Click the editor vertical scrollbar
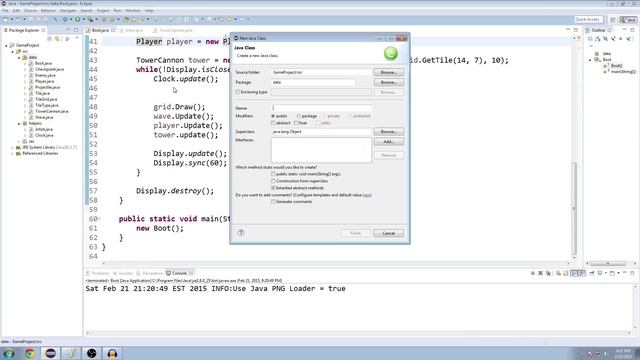Viewport: 640px width, 360px height. (x=574, y=208)
